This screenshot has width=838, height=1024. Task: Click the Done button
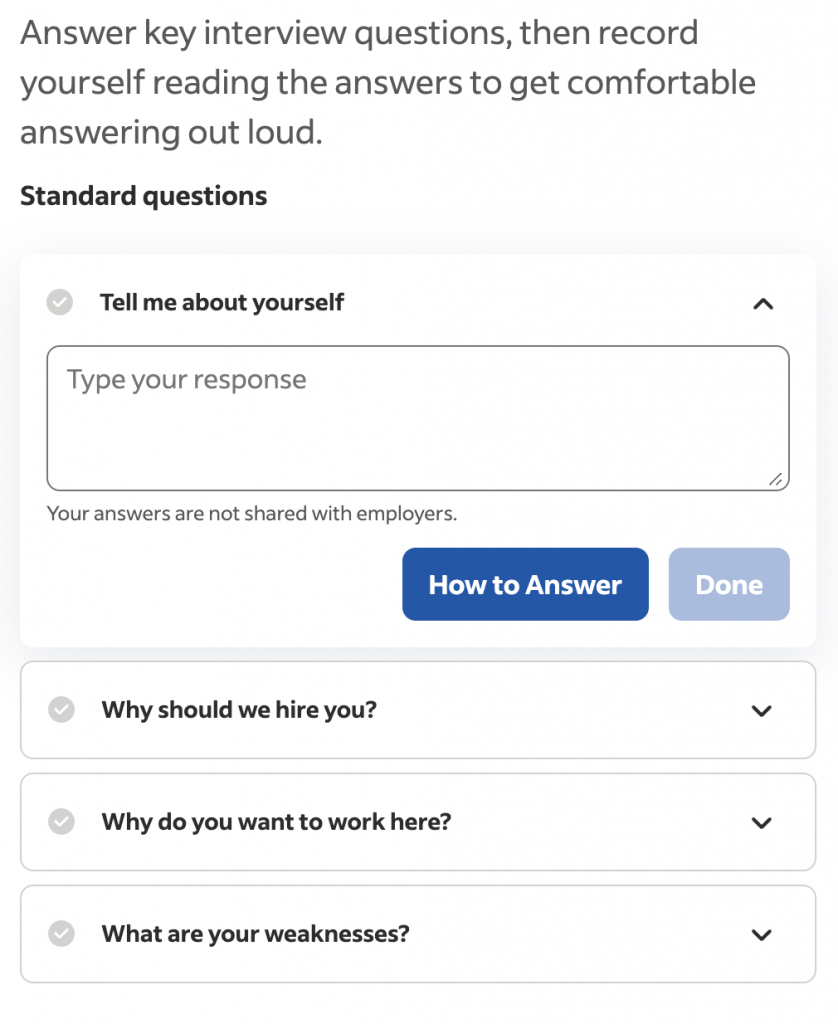click(x=729, y=584)
